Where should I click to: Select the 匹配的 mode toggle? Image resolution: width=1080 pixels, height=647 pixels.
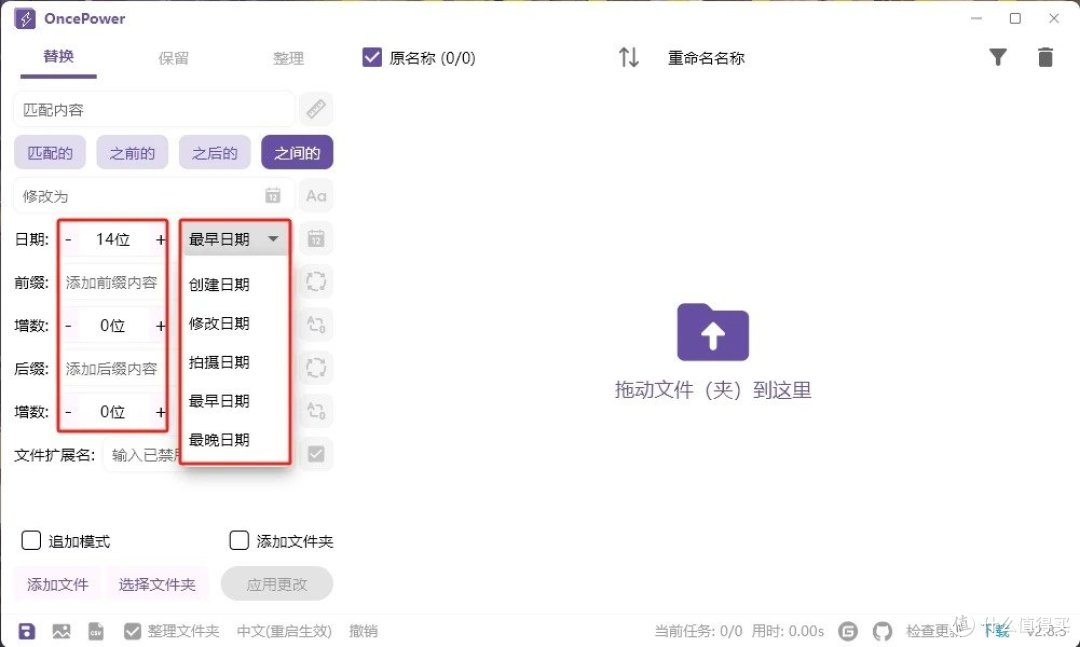click(50, 152)
